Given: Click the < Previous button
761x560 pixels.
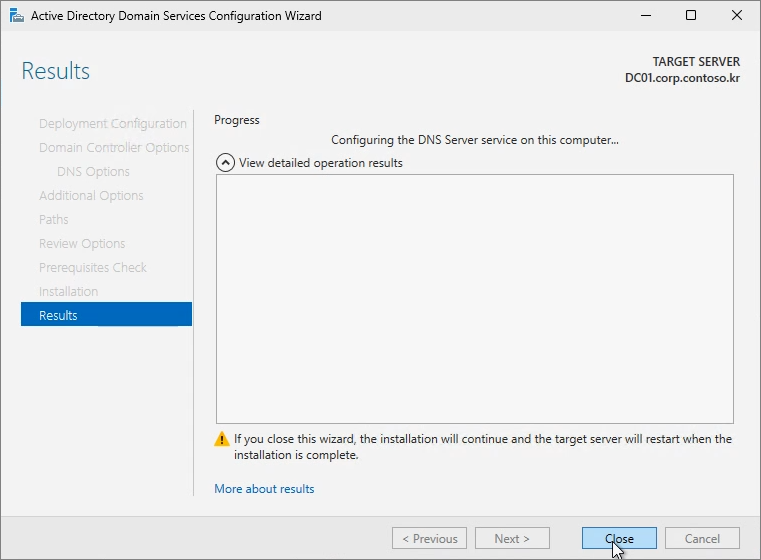Looking at the screenshot, I should pos(429,538).
